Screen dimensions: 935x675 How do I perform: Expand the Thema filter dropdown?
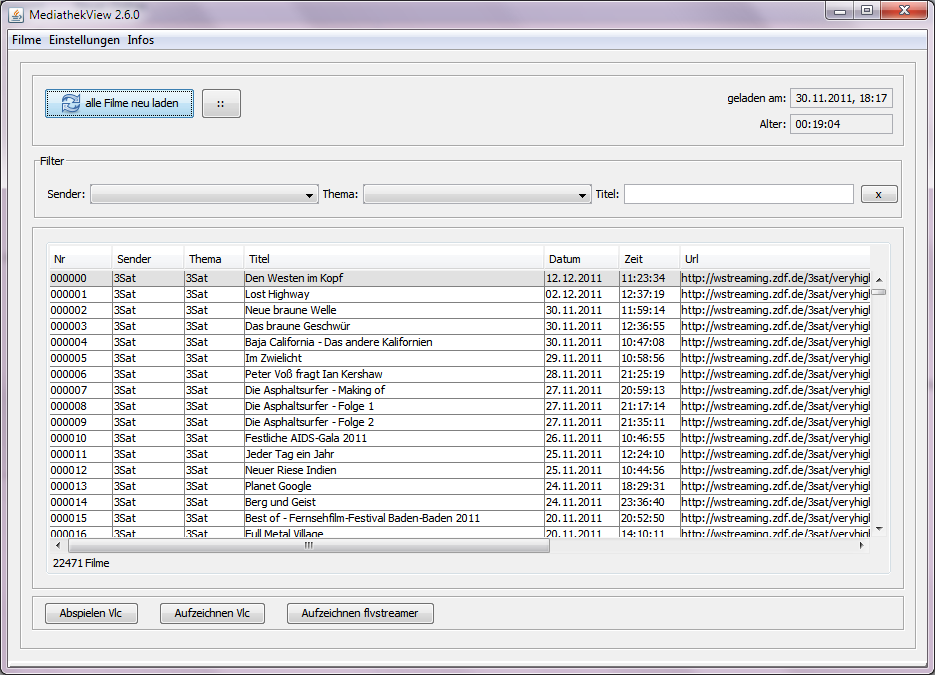[x=477, y=194]
